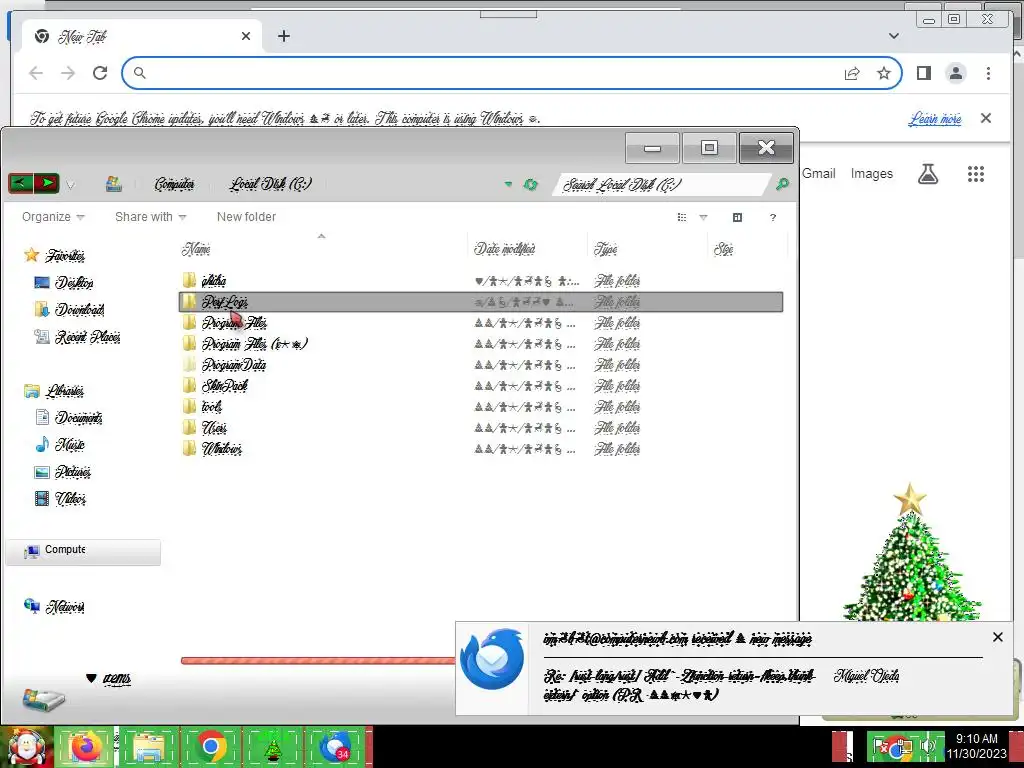Image resolution: width=1024 pixels, height=768 pixels.
Task: Open Thunderbird from the taskbar
Action: 335,748
